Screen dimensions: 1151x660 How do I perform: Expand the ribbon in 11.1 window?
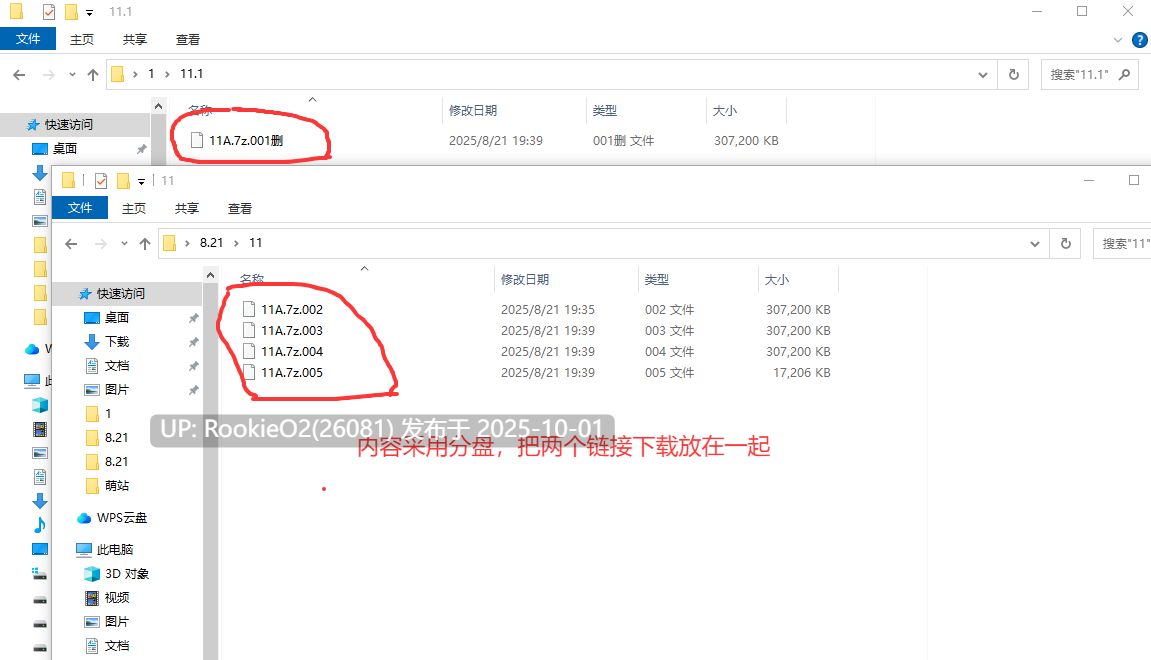[1117, 40]
